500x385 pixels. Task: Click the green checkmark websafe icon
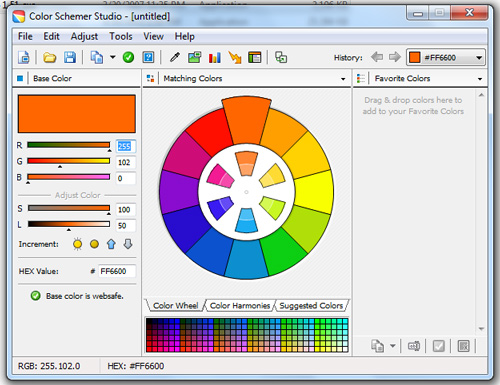coord(128,57)
